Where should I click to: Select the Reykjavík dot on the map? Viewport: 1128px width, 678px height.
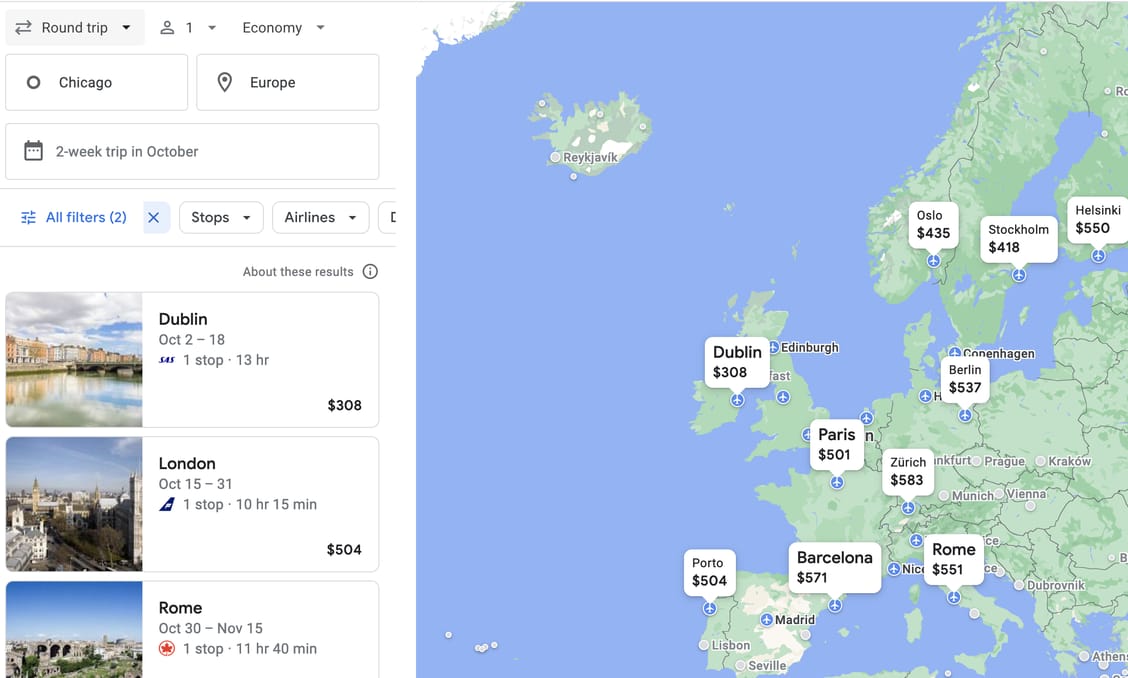coord(555,158)
